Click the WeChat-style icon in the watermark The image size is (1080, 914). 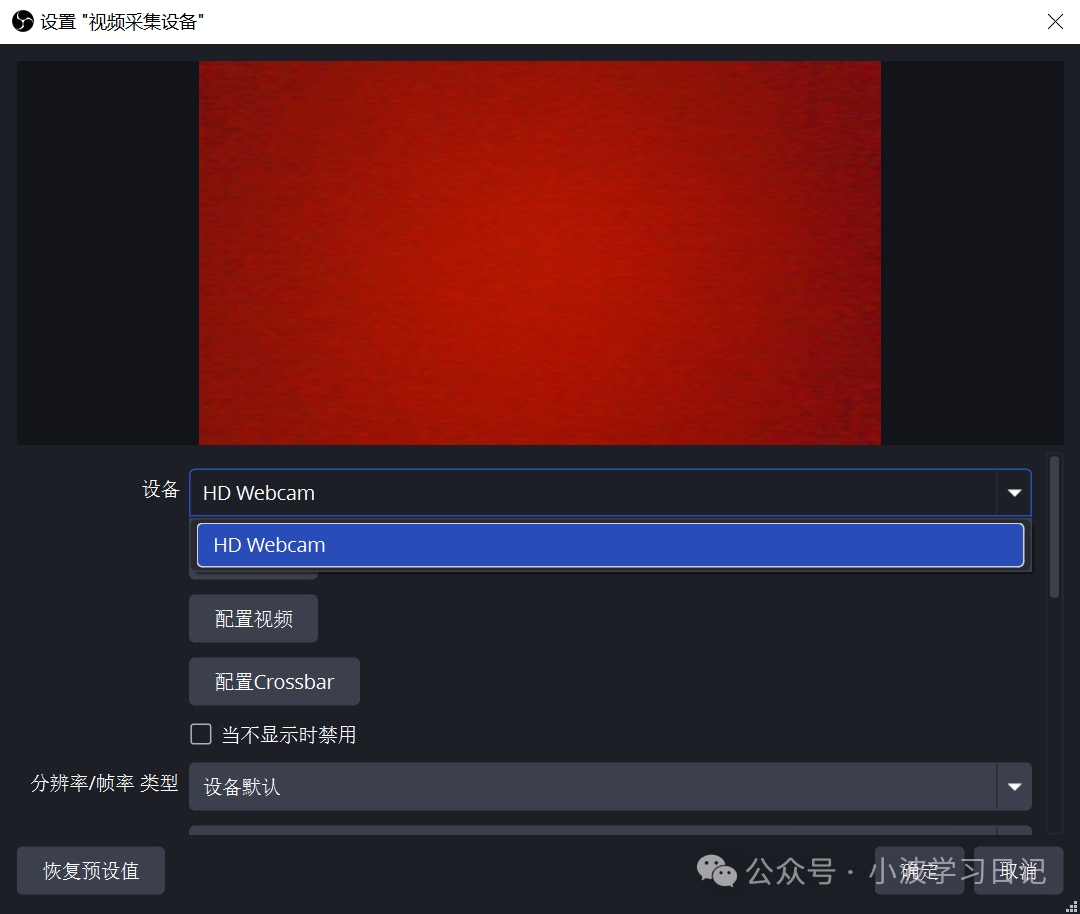tap(716, 871)
